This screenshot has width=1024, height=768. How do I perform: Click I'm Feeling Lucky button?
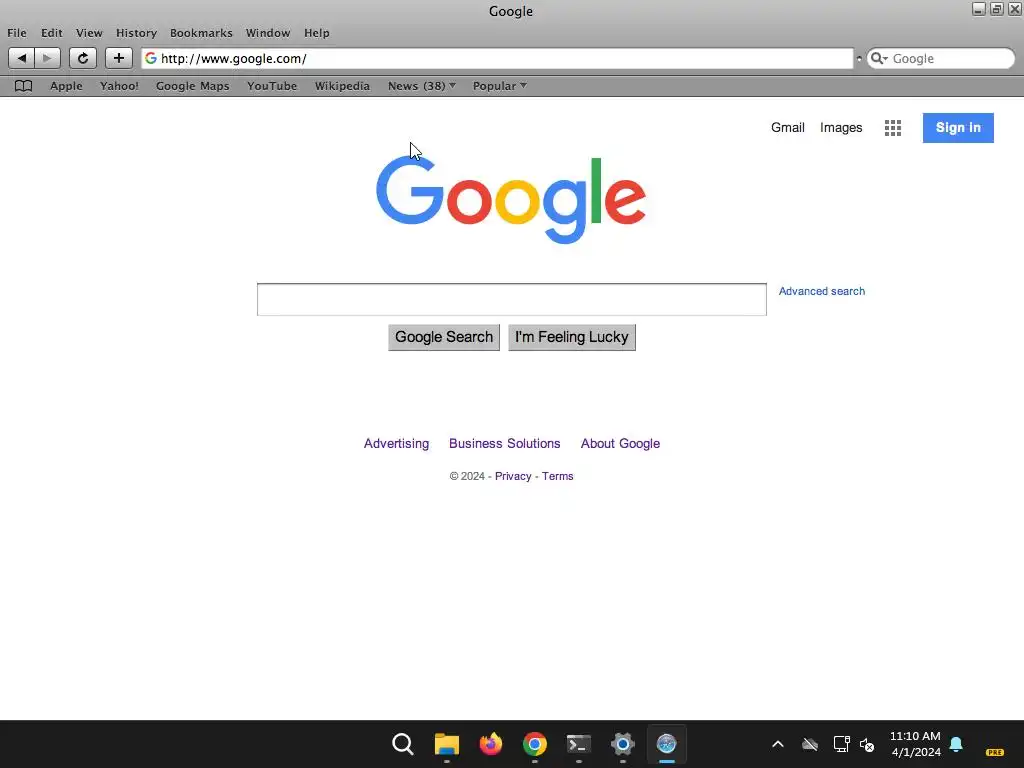571,337
